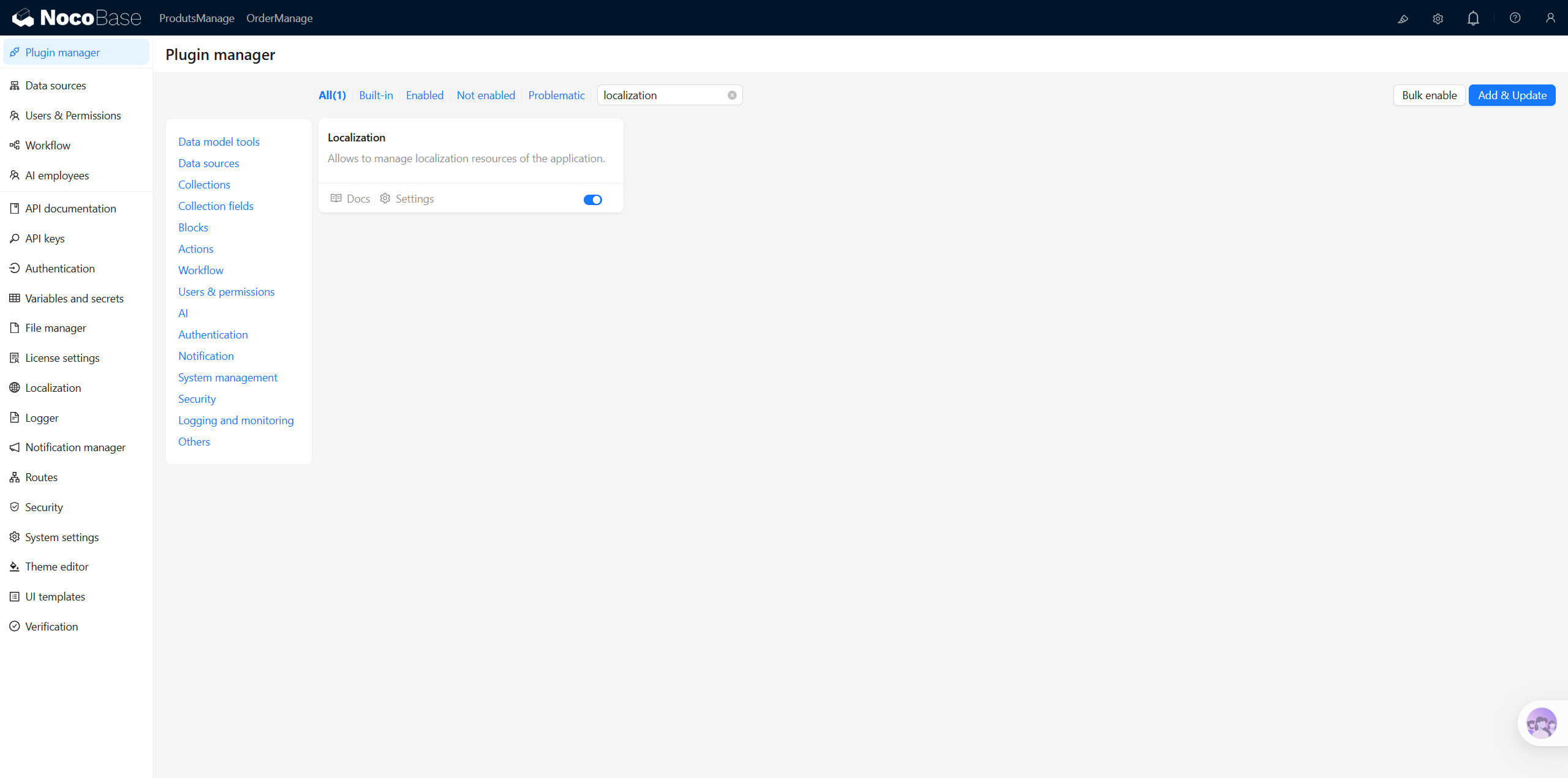Activate the UI editor pen icon
The width and height of the screenshot is (1568, 778).
(x=1403, y=18)
